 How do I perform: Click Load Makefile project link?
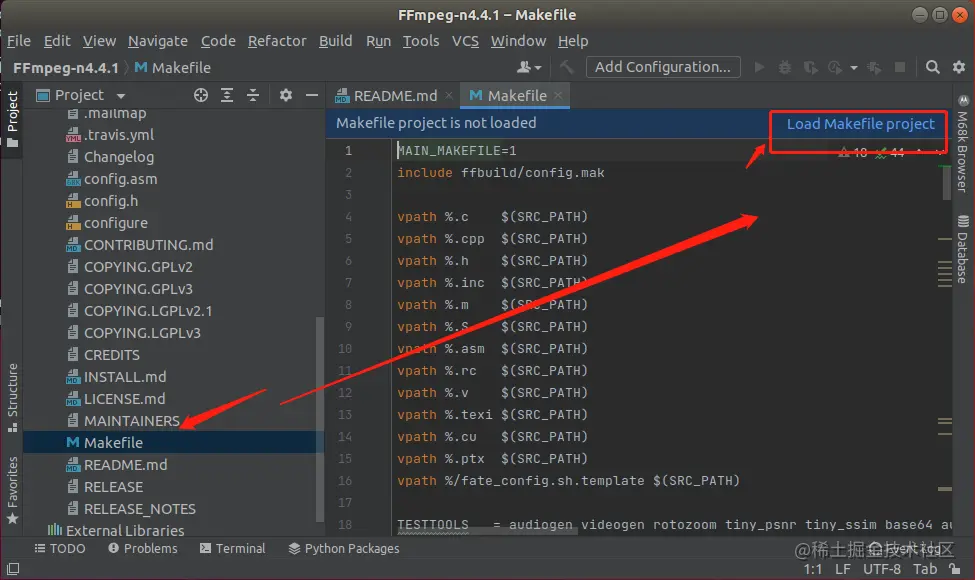(861, 124)
